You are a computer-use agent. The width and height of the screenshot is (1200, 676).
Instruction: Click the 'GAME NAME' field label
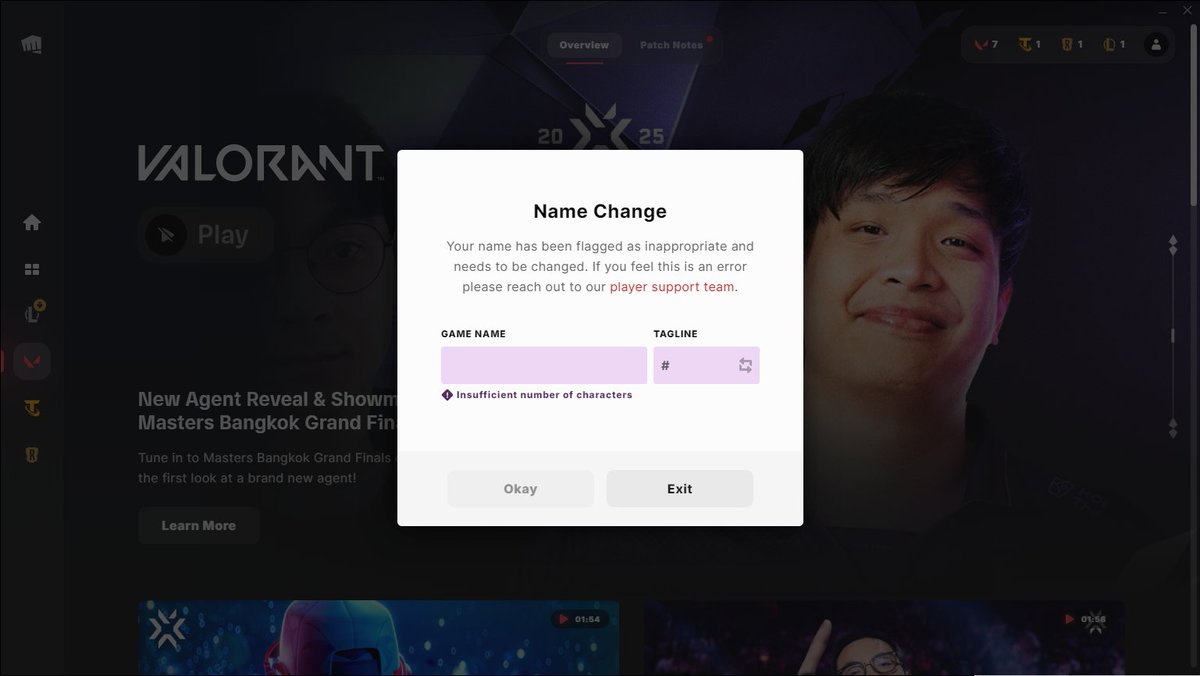coord(473,334)
